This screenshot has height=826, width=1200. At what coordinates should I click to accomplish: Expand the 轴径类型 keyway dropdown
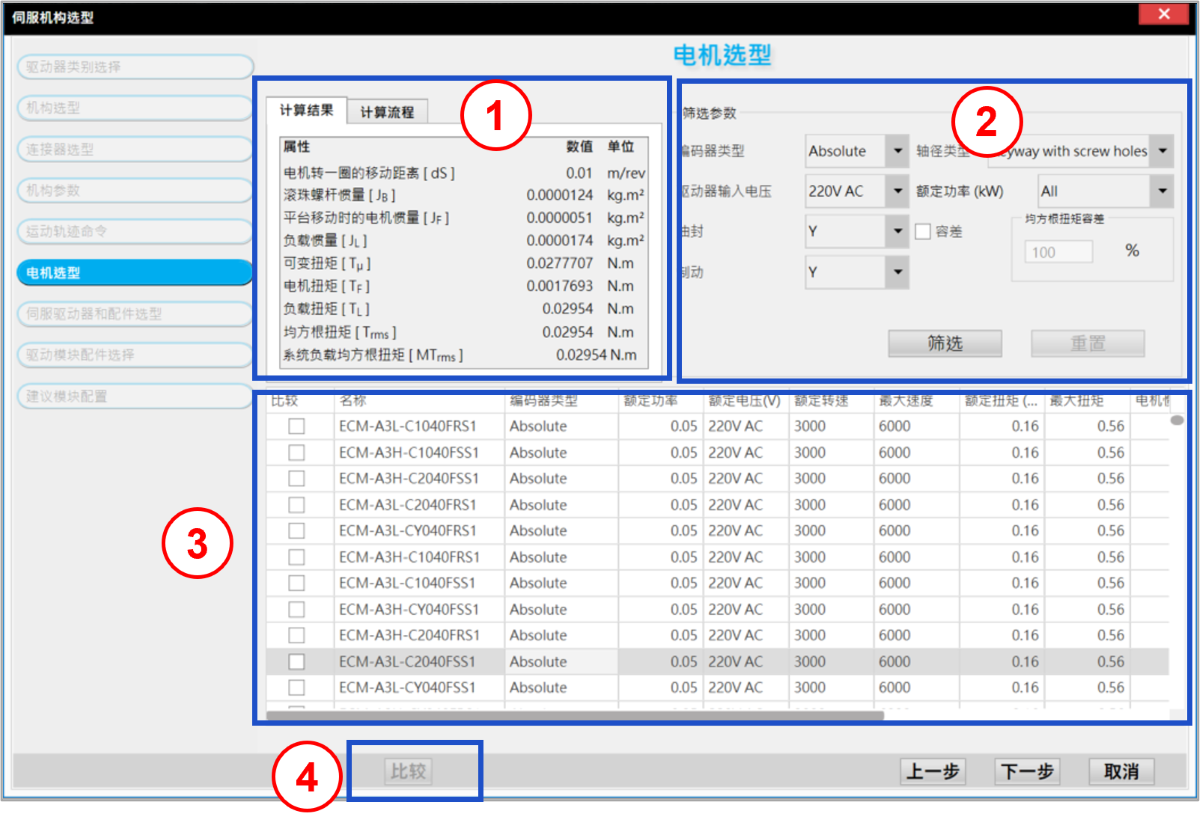click(x=1078, y=151)
